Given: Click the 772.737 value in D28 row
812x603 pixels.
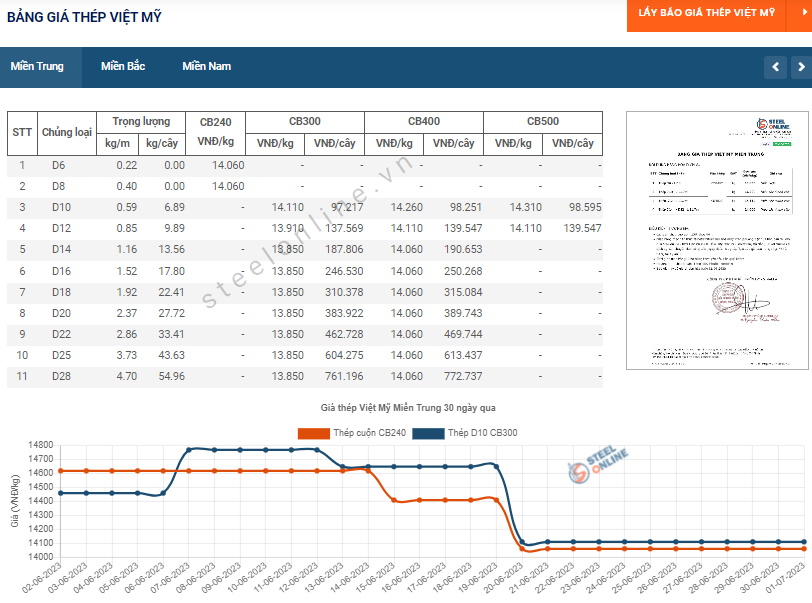Looking at the screenshot, I should tap(463, 377).
